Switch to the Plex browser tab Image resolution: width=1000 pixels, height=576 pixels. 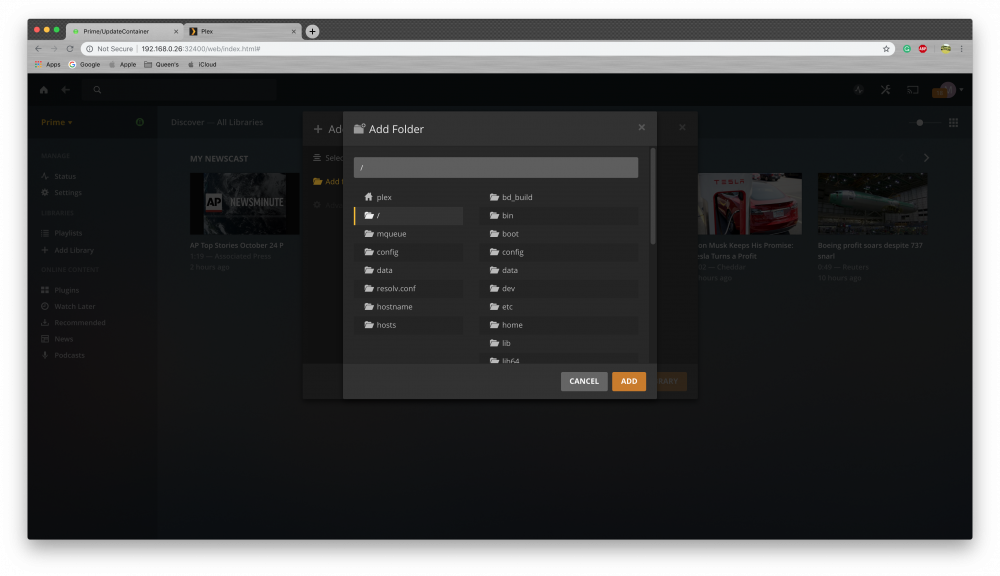(x=242, y=31)
